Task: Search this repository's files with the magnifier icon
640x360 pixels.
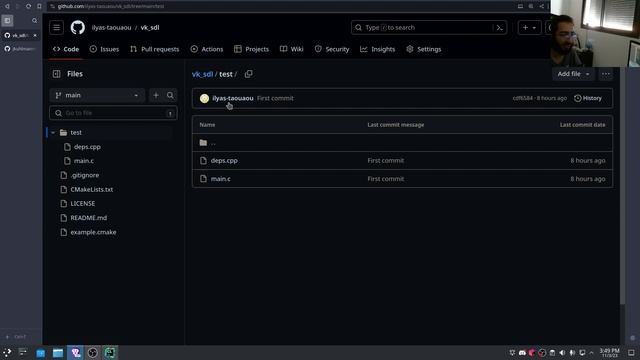Action: (170, 95)
